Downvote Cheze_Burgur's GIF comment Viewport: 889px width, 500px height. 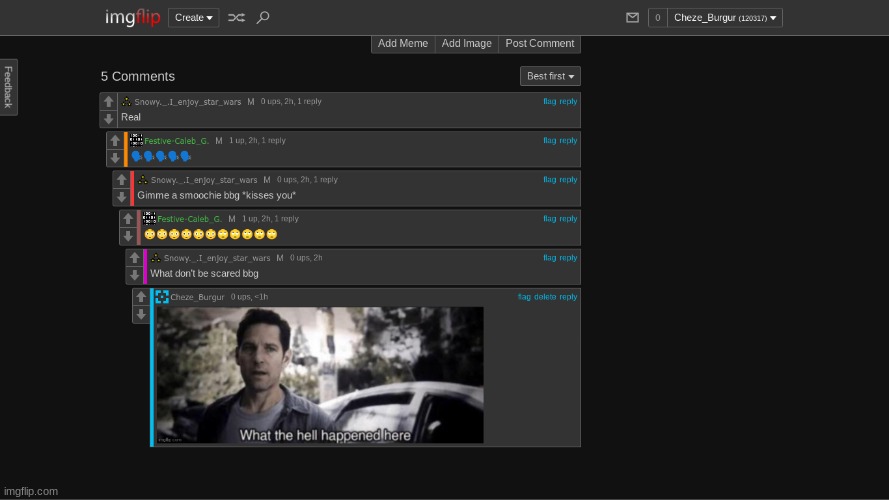[x=141, y=314]
